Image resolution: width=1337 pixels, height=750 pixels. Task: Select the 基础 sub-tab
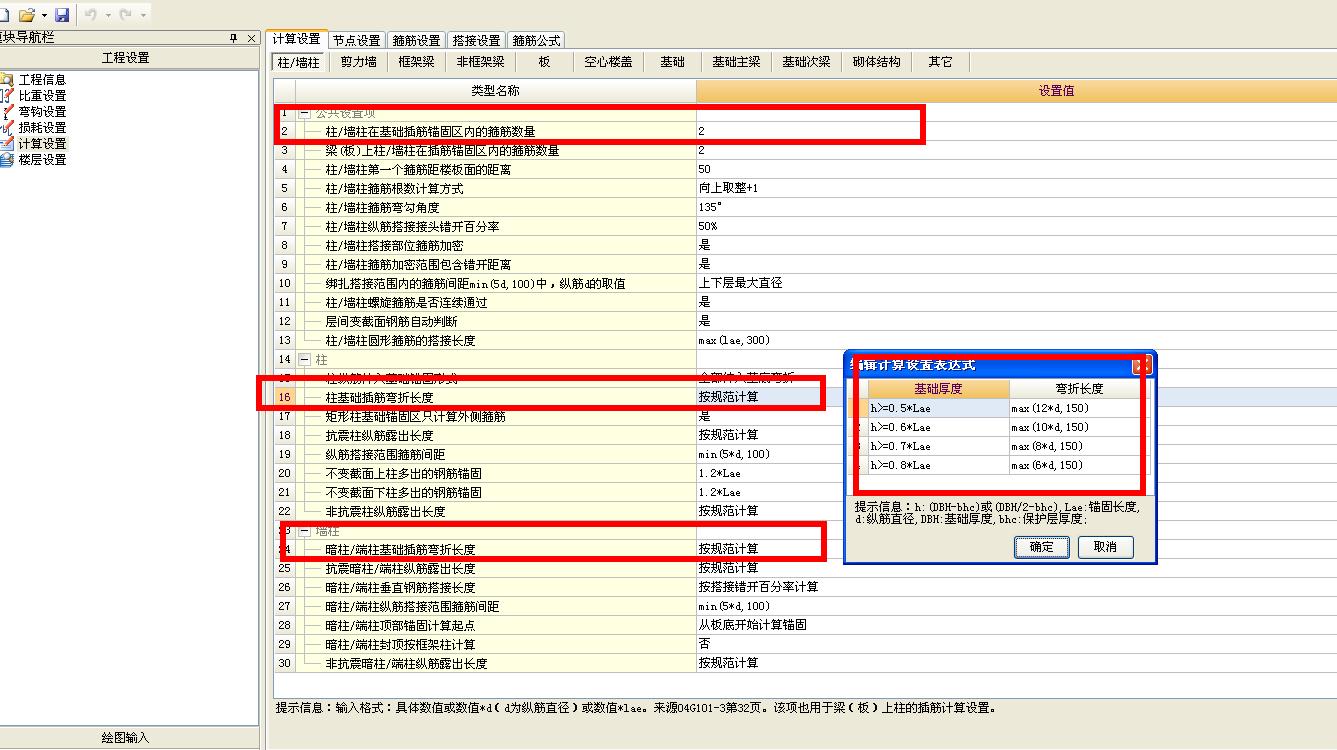pos(672,62)
